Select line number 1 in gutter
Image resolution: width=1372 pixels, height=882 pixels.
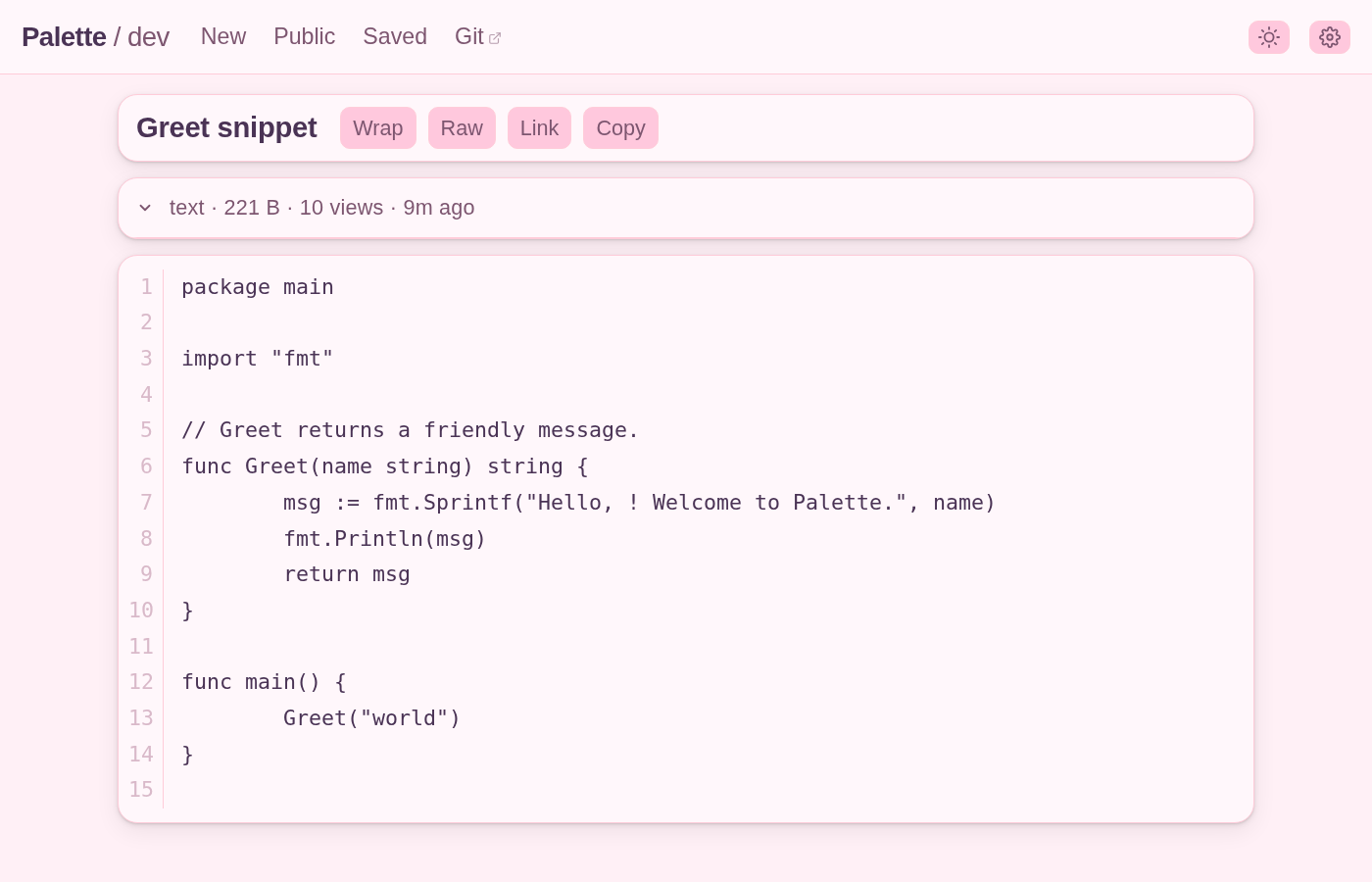pyautogui.click(x=146, y=287)
